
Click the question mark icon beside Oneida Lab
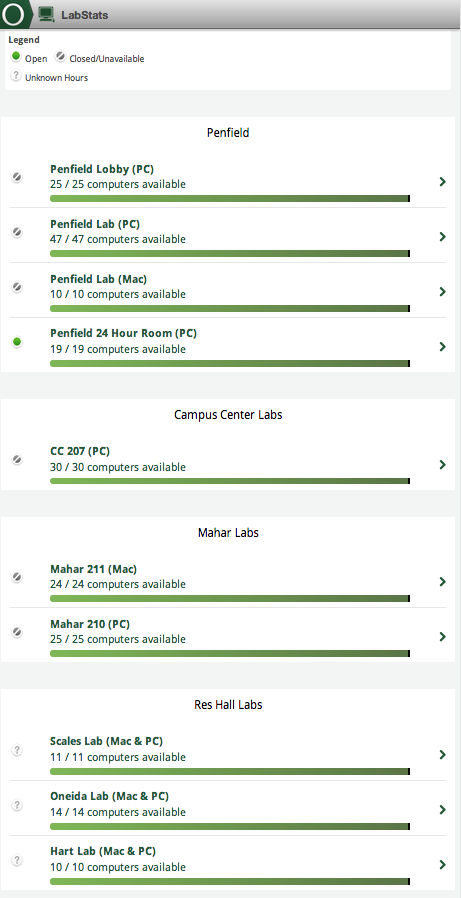tap(17, 805)
